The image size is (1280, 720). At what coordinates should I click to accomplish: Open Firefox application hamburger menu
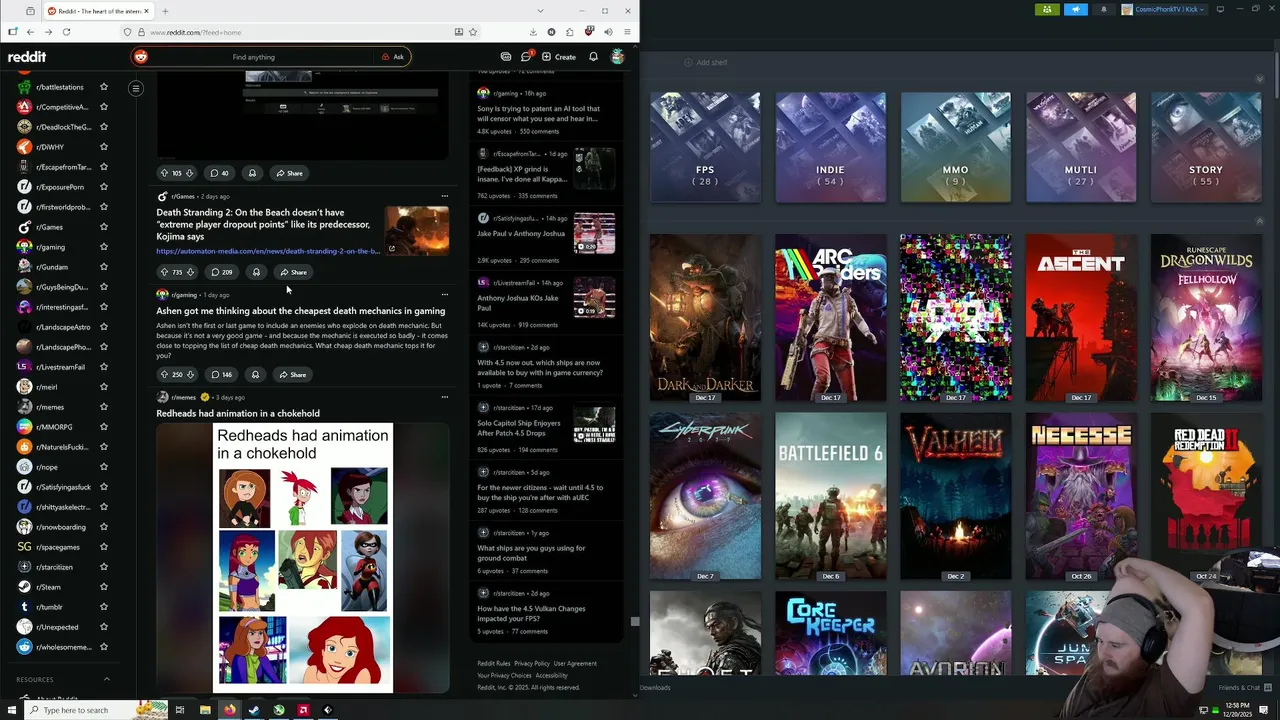(x=627, y=32)
